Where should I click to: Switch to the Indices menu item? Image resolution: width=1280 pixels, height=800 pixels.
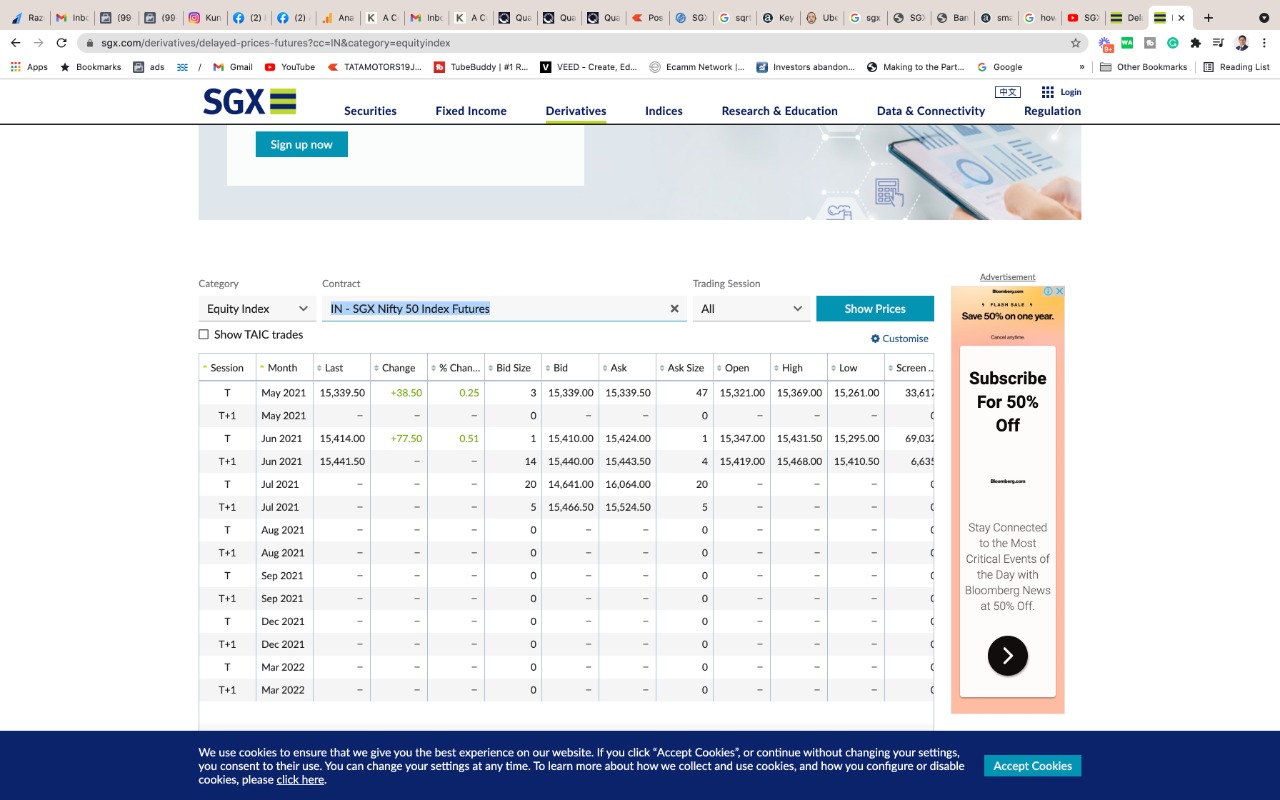tap(663, 111)
